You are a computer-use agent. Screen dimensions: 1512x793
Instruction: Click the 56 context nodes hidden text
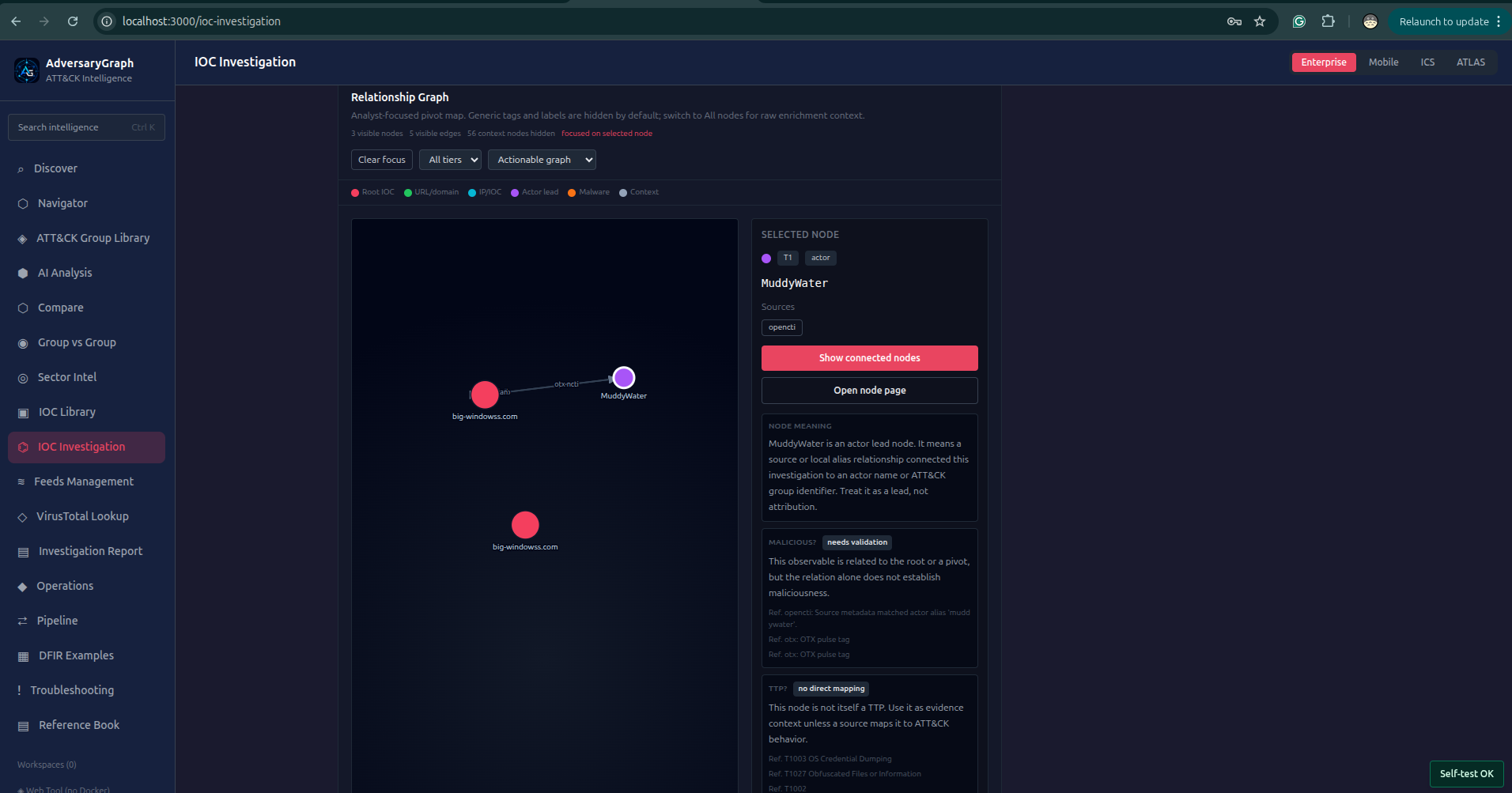coord(511,134)
